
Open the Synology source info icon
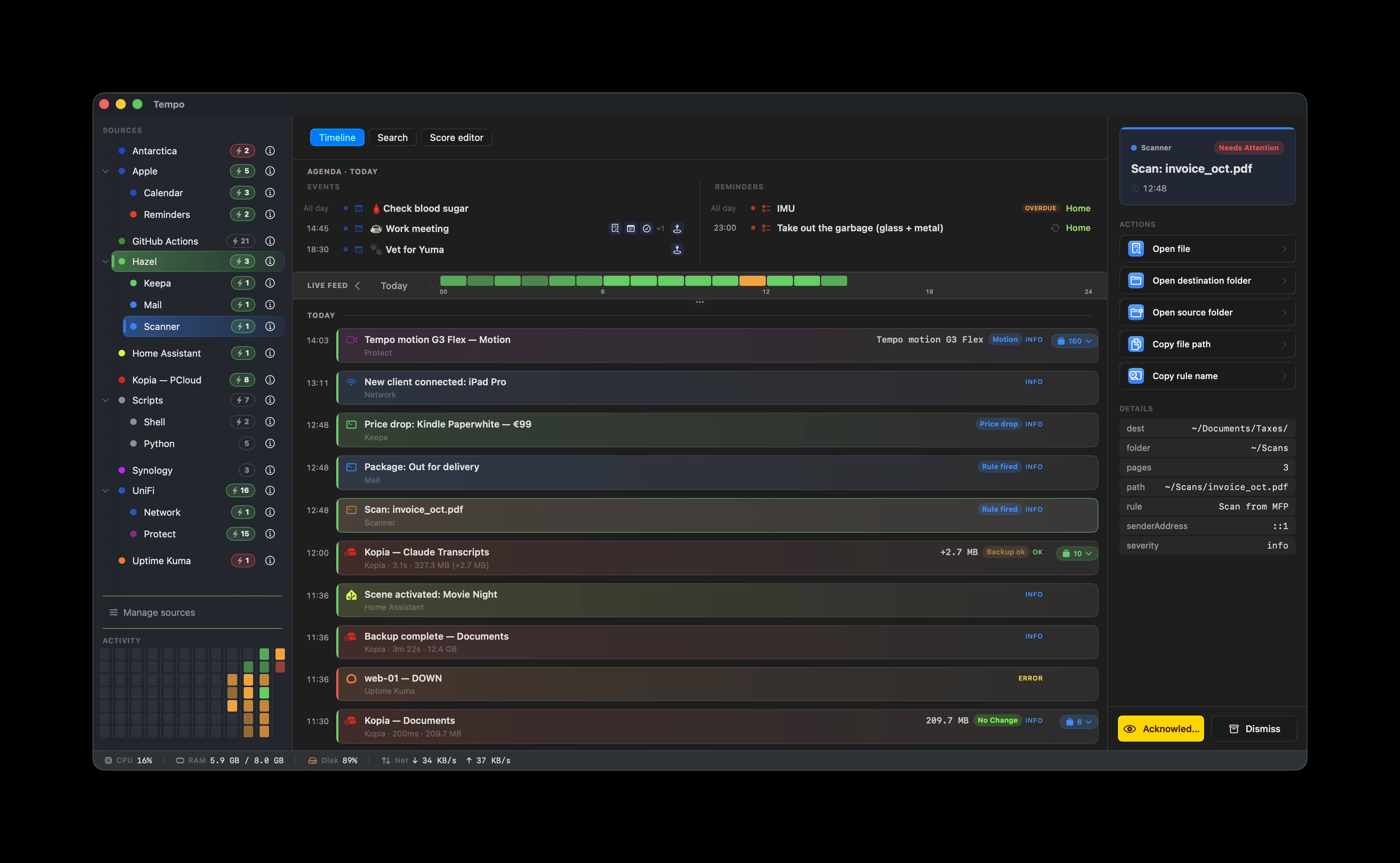click(x=270, y=470)
